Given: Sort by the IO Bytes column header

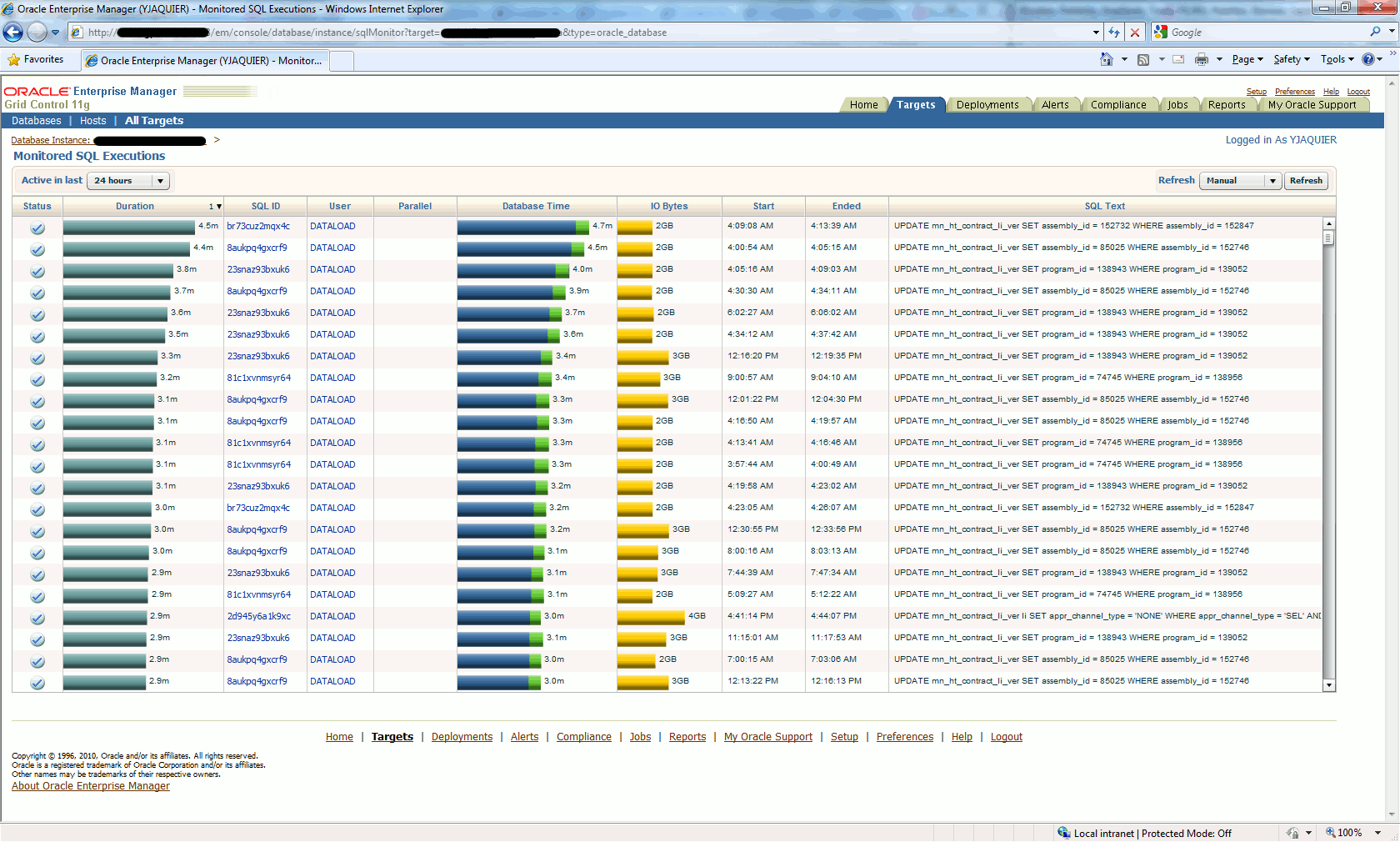Looking at the screenshot, I should click(669, 206).
